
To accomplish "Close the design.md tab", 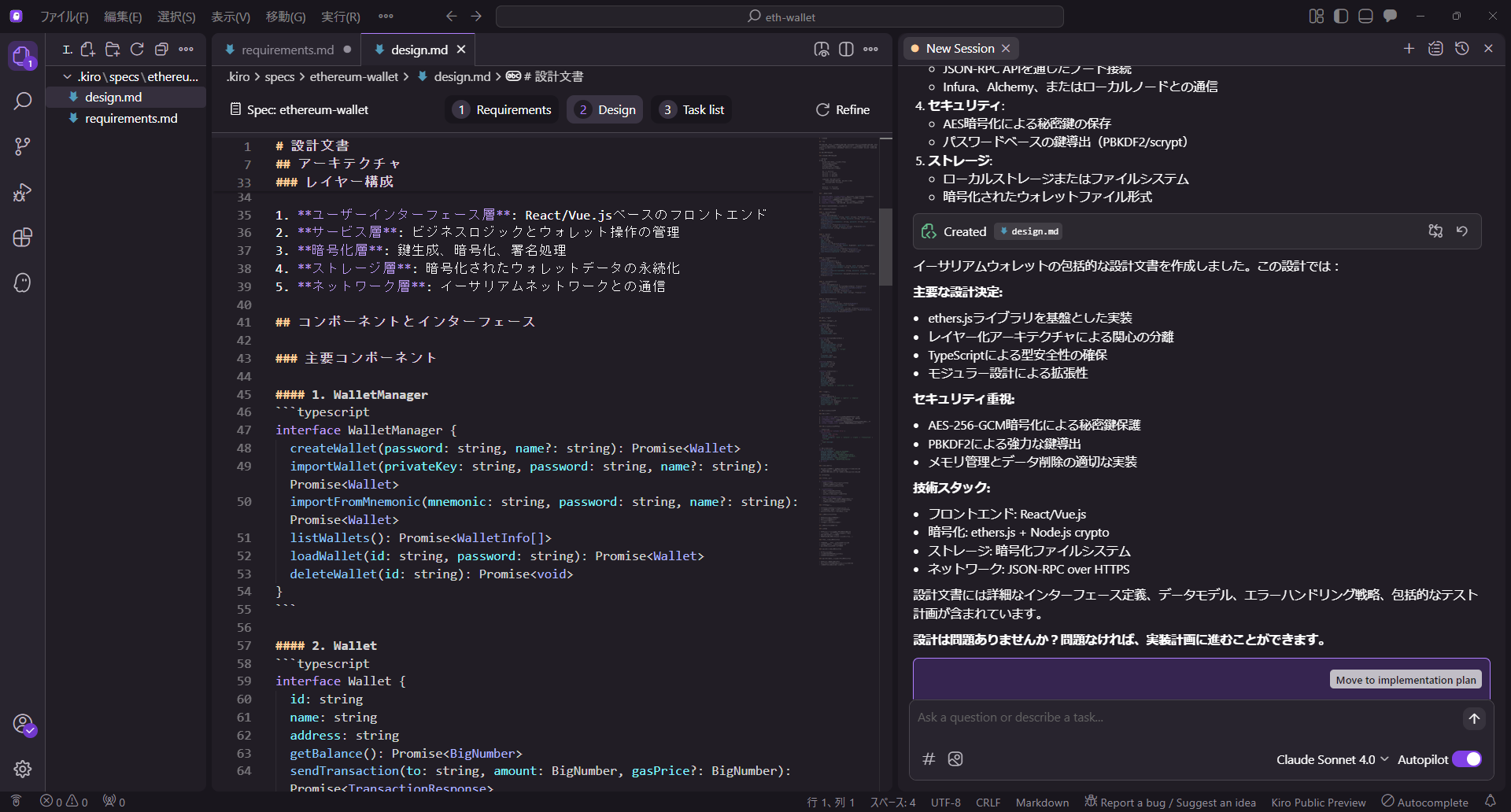I will coord(461,50).
